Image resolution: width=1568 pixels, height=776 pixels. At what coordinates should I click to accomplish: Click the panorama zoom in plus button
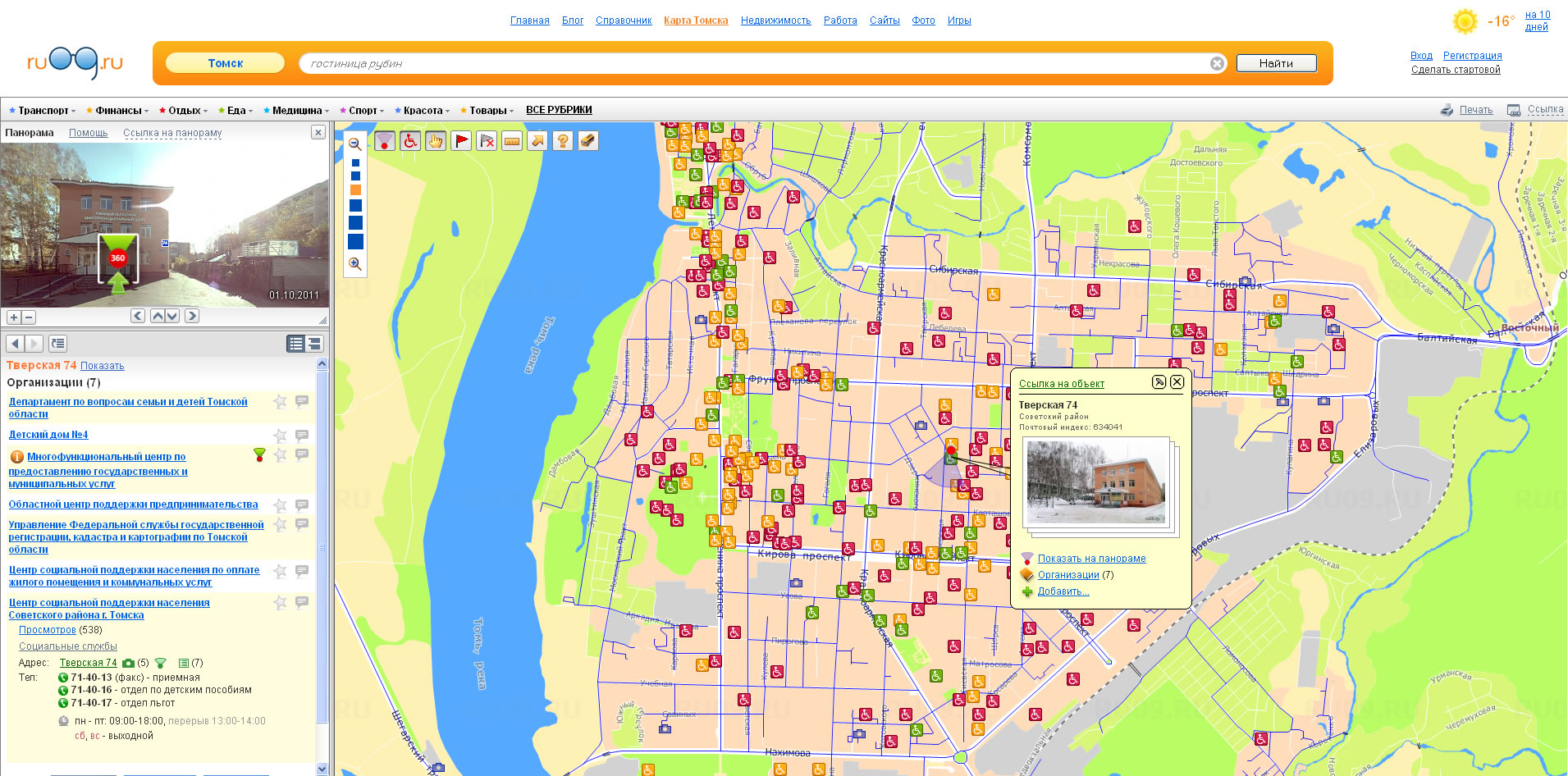pyautogui.click(x=14, y=317)
